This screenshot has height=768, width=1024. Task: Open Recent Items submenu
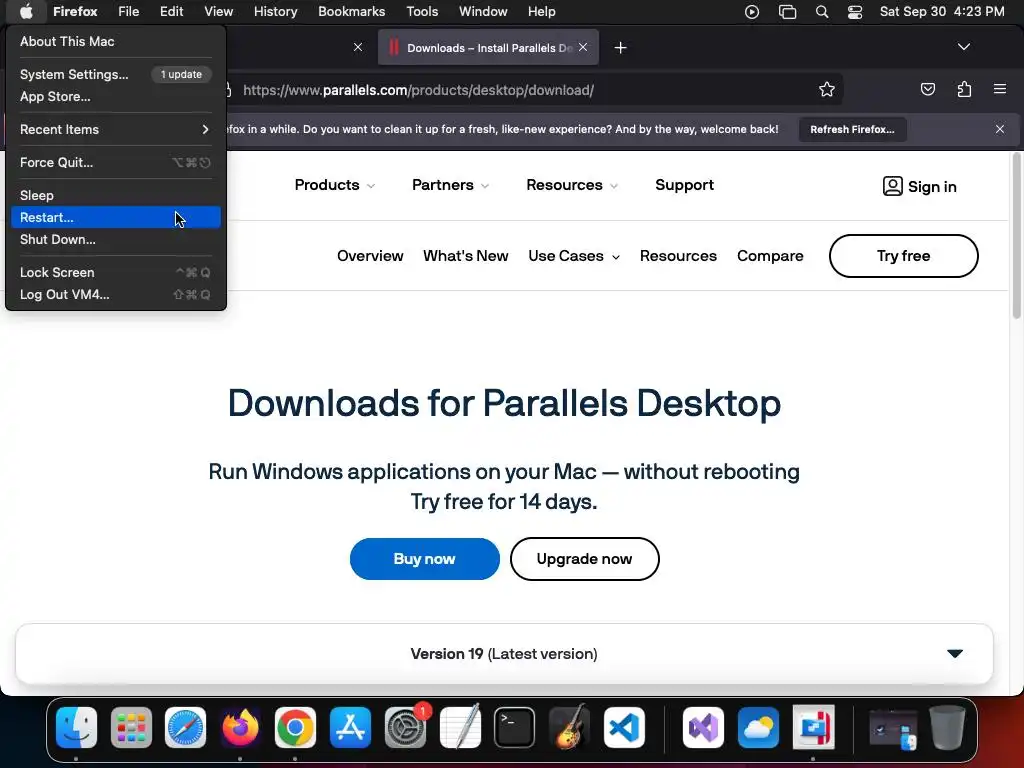click(116, 129)
